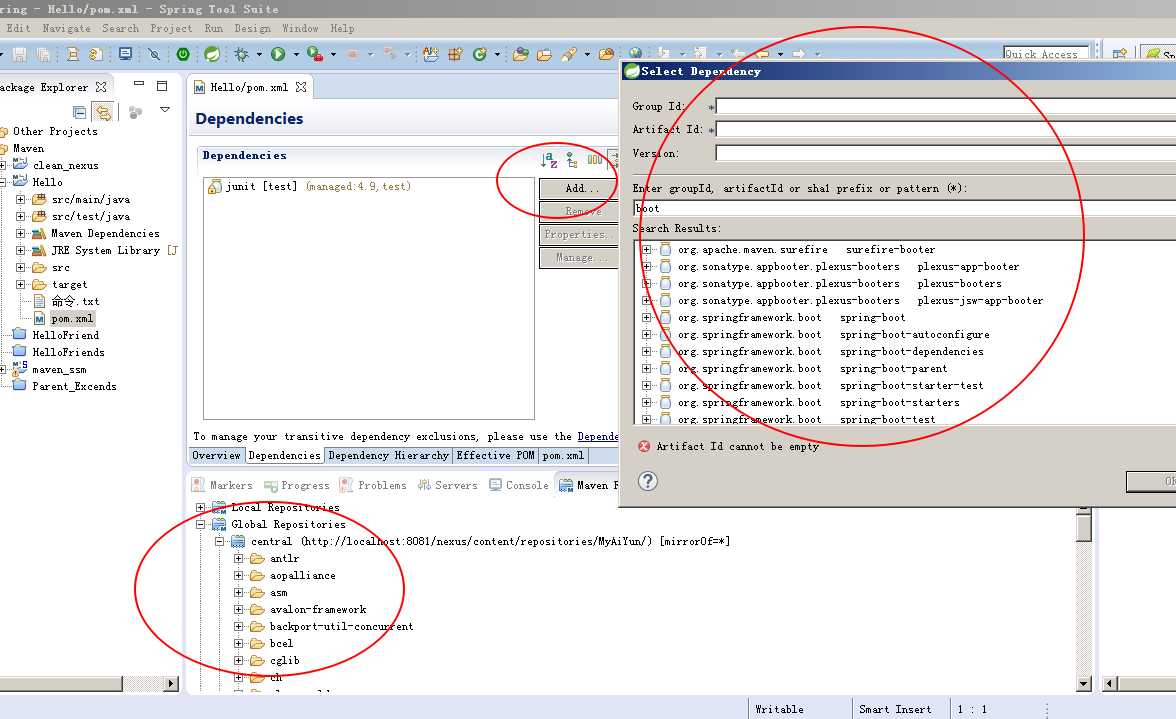Maximize the Package Explorer panel

(x=161, y=85)
